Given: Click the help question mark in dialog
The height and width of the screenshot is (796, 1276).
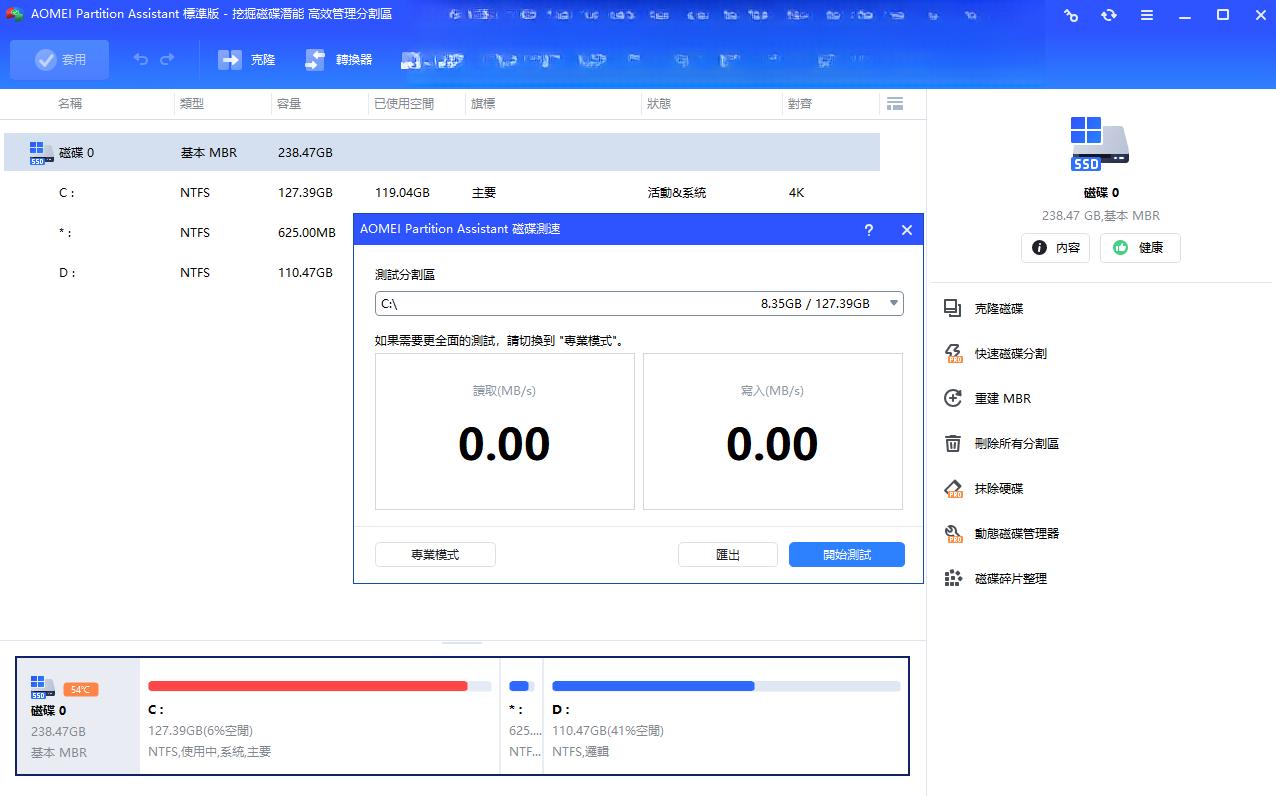Looking at the screenshot, I should point(869,230).
